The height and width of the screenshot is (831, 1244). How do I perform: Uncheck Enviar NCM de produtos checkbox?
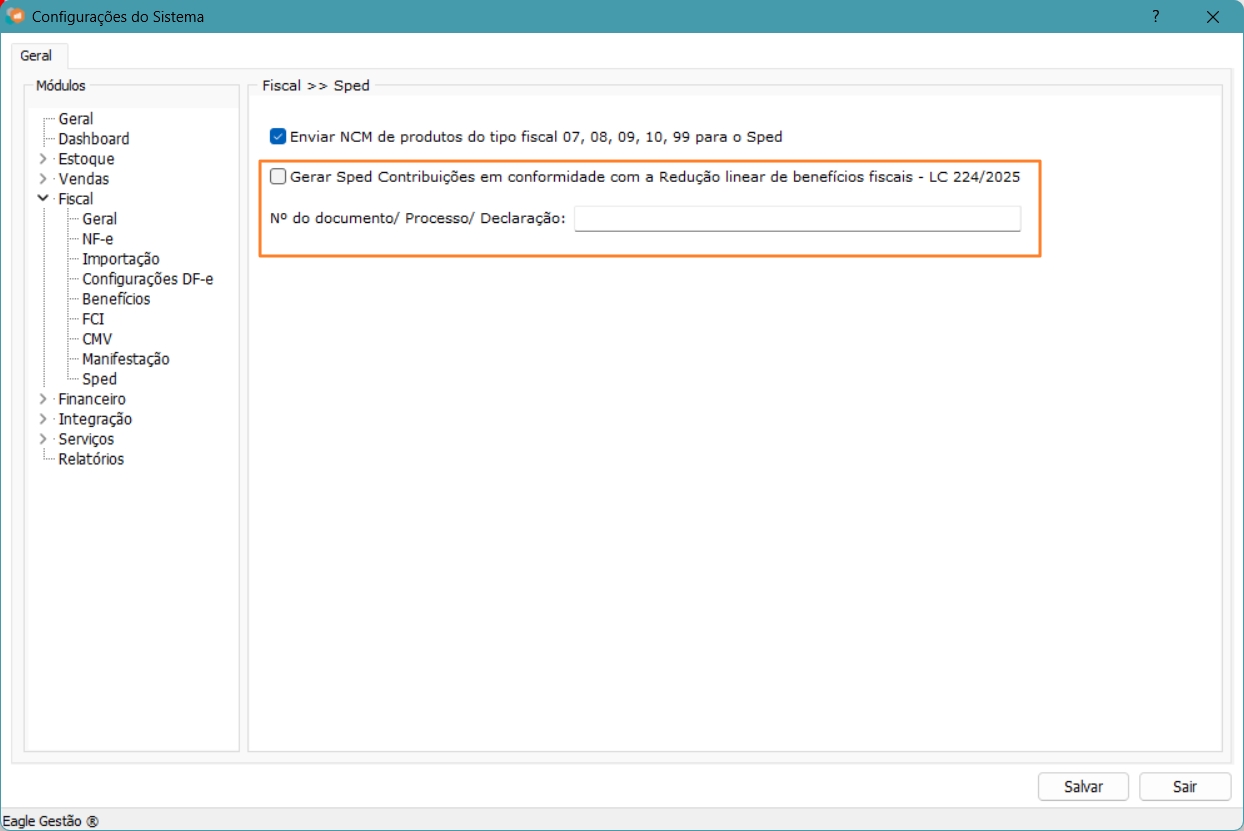pos(278,137)
